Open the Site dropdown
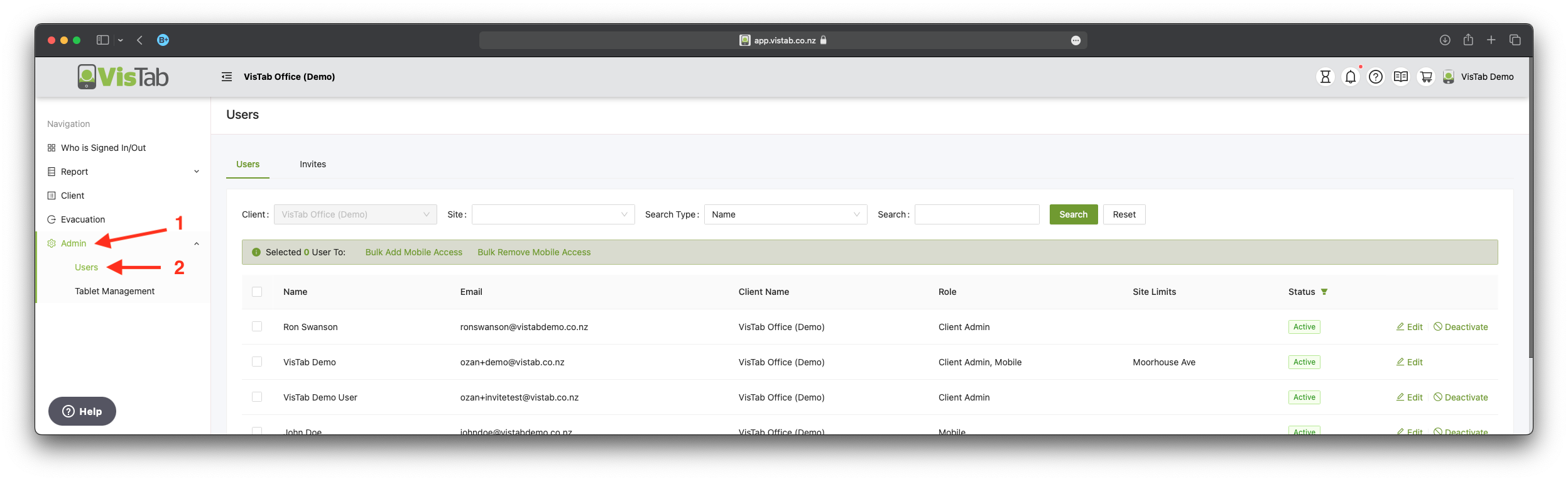1568x481 pixels. (x=553, y=214)
